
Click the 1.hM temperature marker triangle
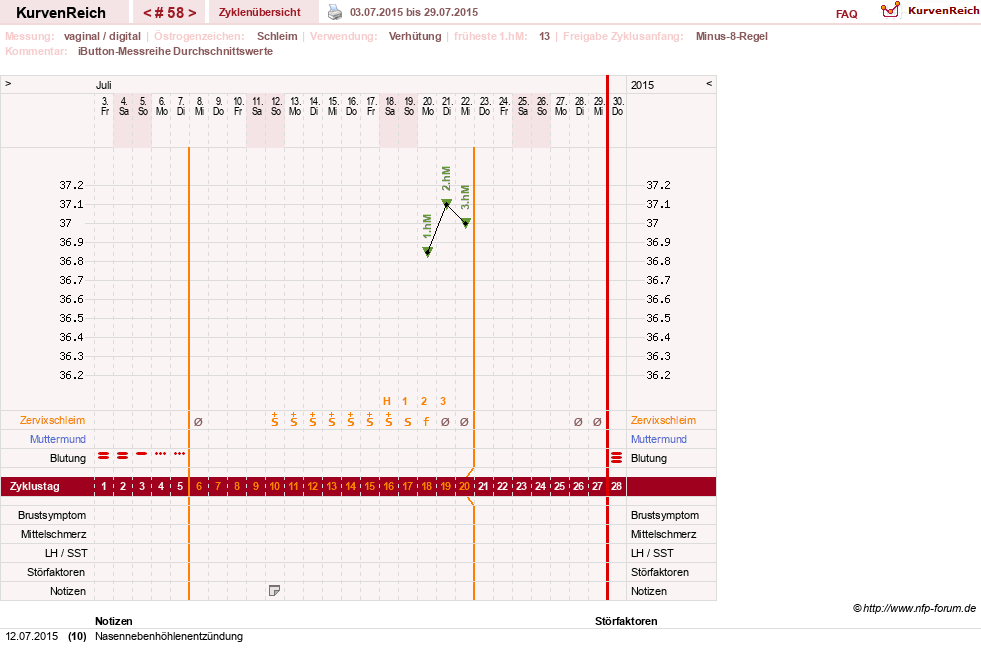[x=427, y=251]
